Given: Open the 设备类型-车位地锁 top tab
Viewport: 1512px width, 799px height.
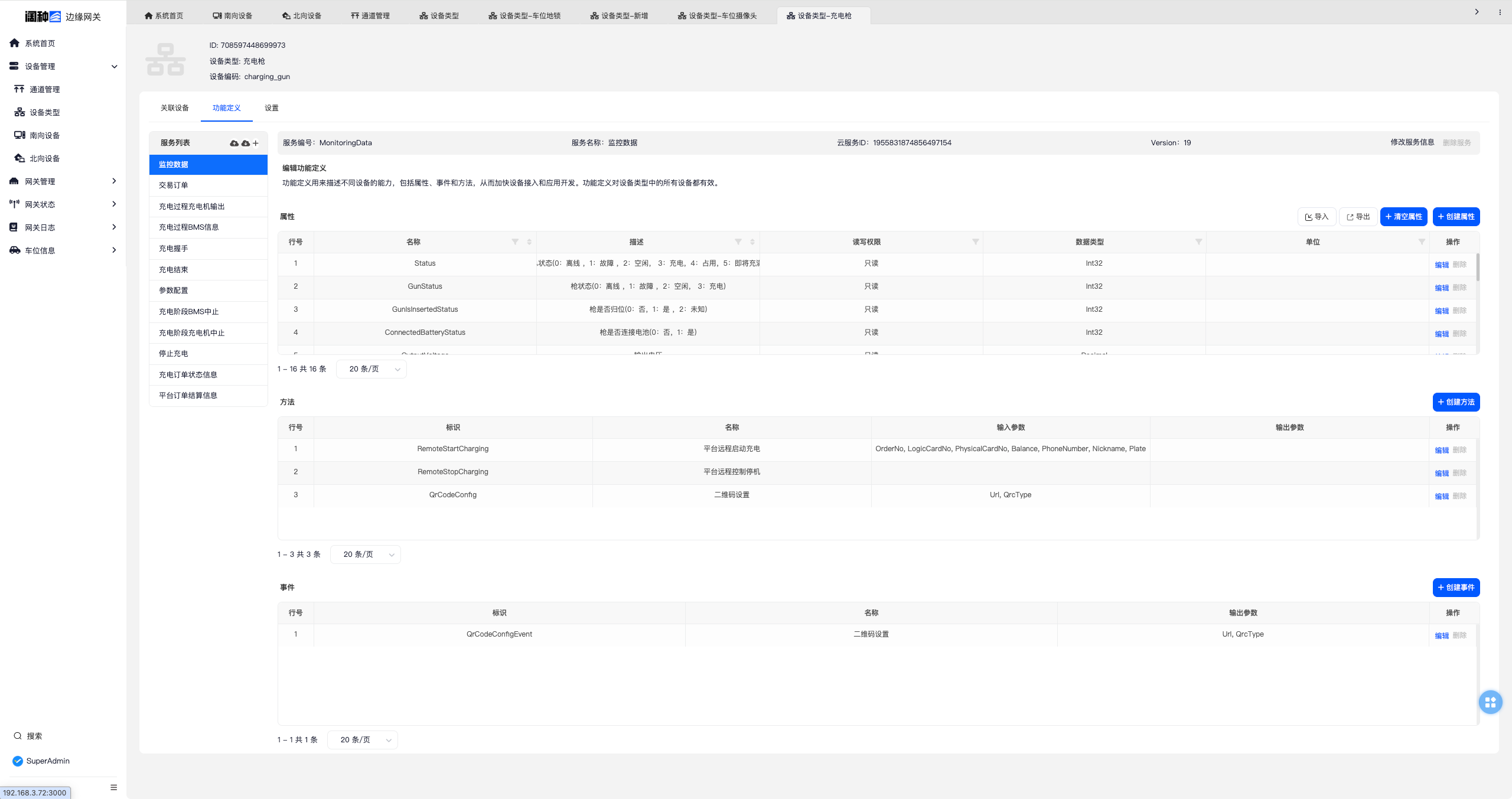Looking at the screenshot, I should click(524, 16).
